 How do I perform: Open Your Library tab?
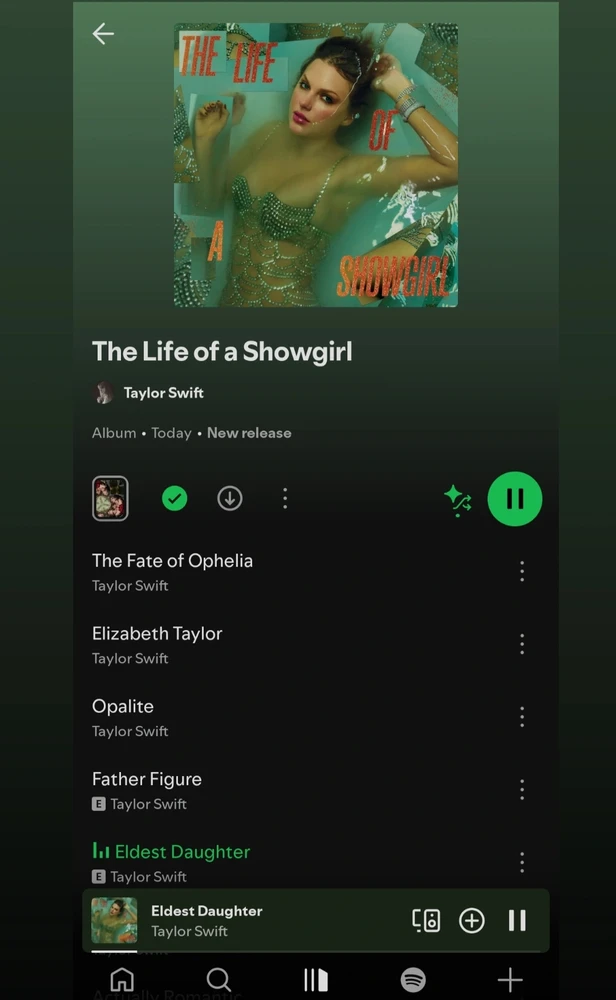(x=316, y=979)
